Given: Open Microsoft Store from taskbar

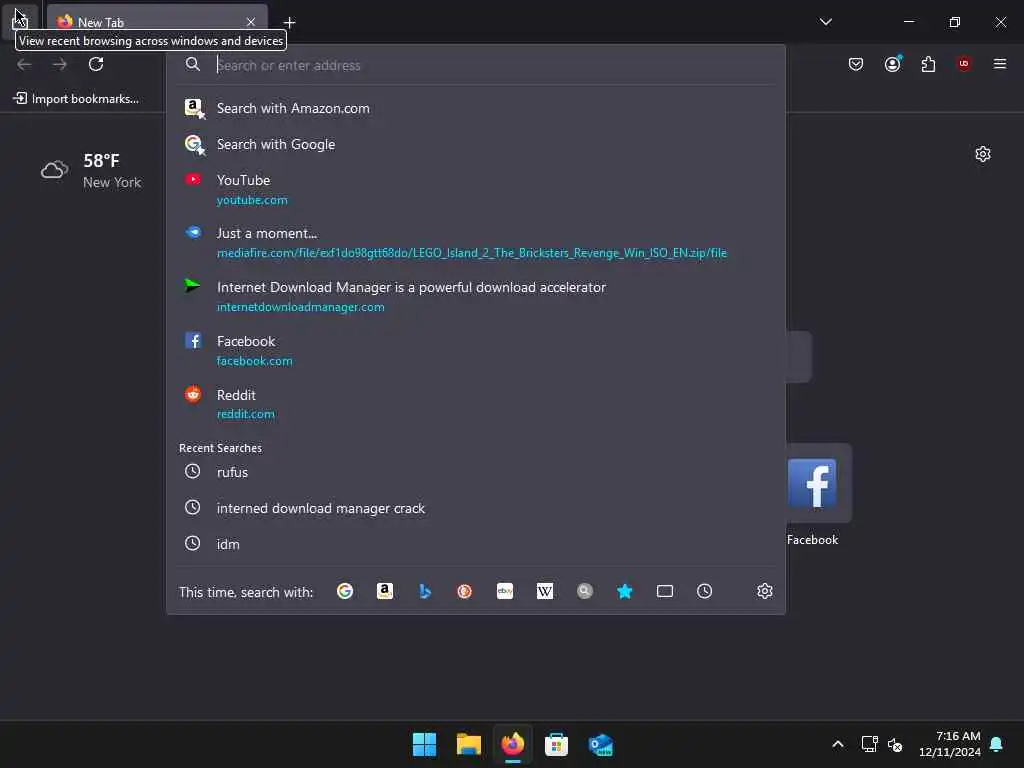Looking at the screenshot, I should [x=556, y=744].
